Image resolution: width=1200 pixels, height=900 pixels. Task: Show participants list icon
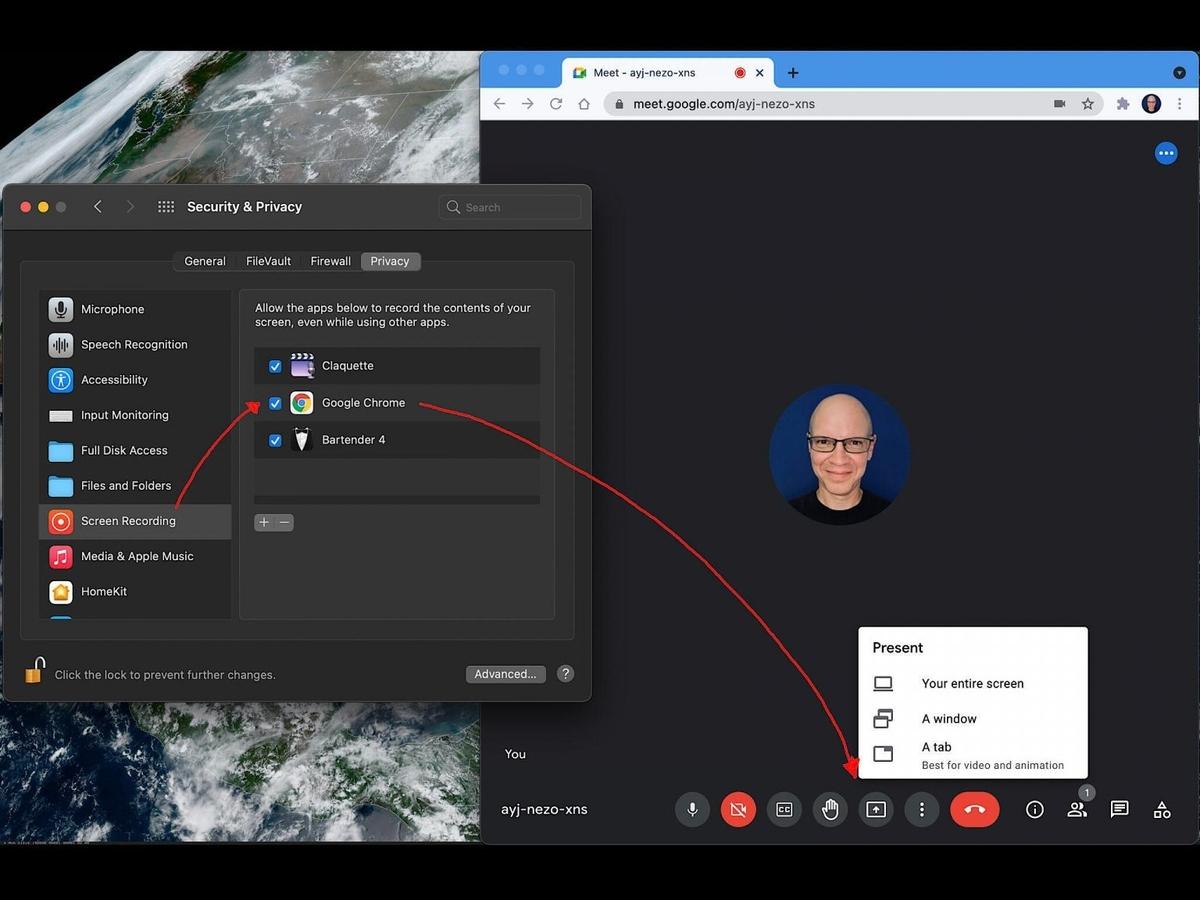[1077, 810]
